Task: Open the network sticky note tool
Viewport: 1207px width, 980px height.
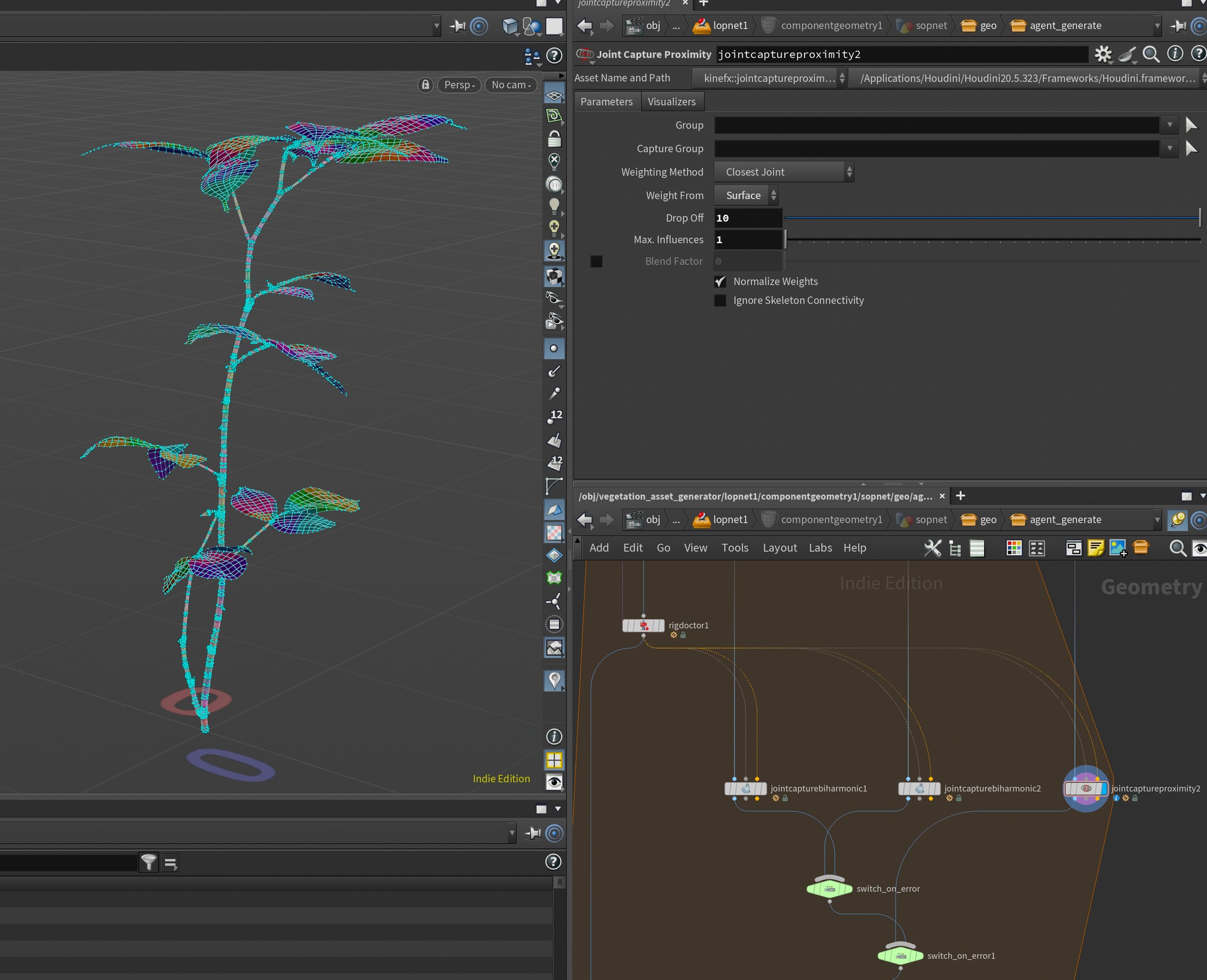Action: [1095, 548]
